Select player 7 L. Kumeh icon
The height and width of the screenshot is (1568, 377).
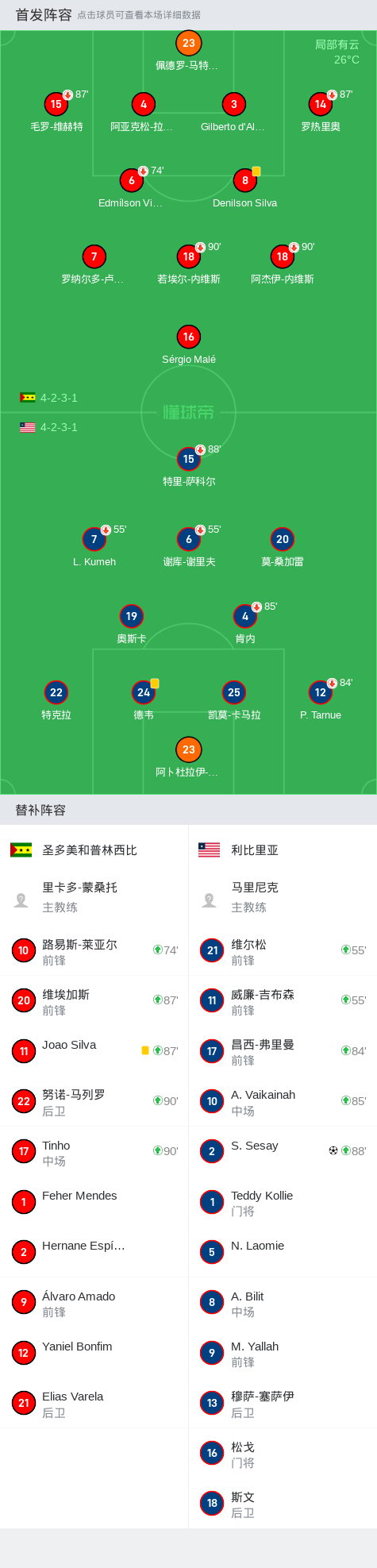[94, 539]
